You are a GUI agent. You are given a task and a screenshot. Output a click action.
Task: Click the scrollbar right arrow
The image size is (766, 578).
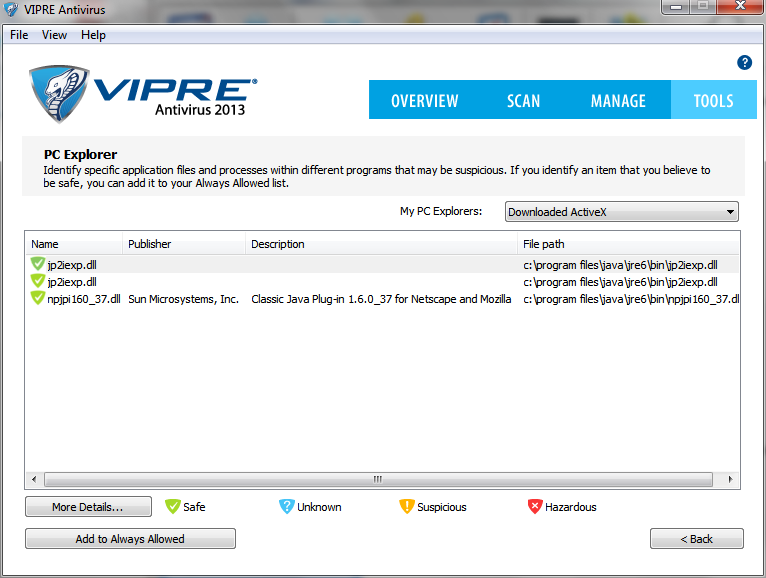tap(730, 479)
